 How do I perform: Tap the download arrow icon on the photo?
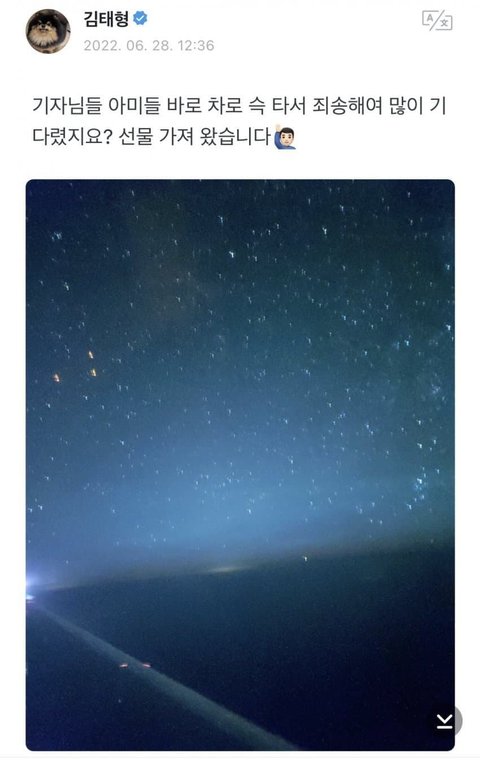(x=444, y=721)
